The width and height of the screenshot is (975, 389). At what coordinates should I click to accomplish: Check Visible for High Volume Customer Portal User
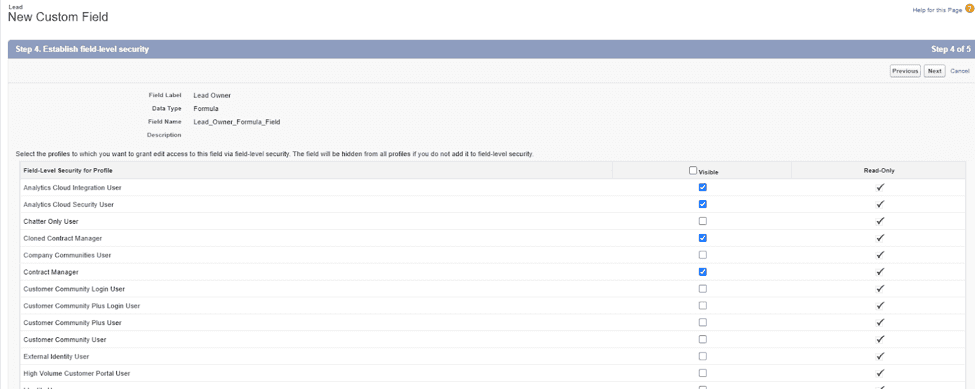click(703, 373)
